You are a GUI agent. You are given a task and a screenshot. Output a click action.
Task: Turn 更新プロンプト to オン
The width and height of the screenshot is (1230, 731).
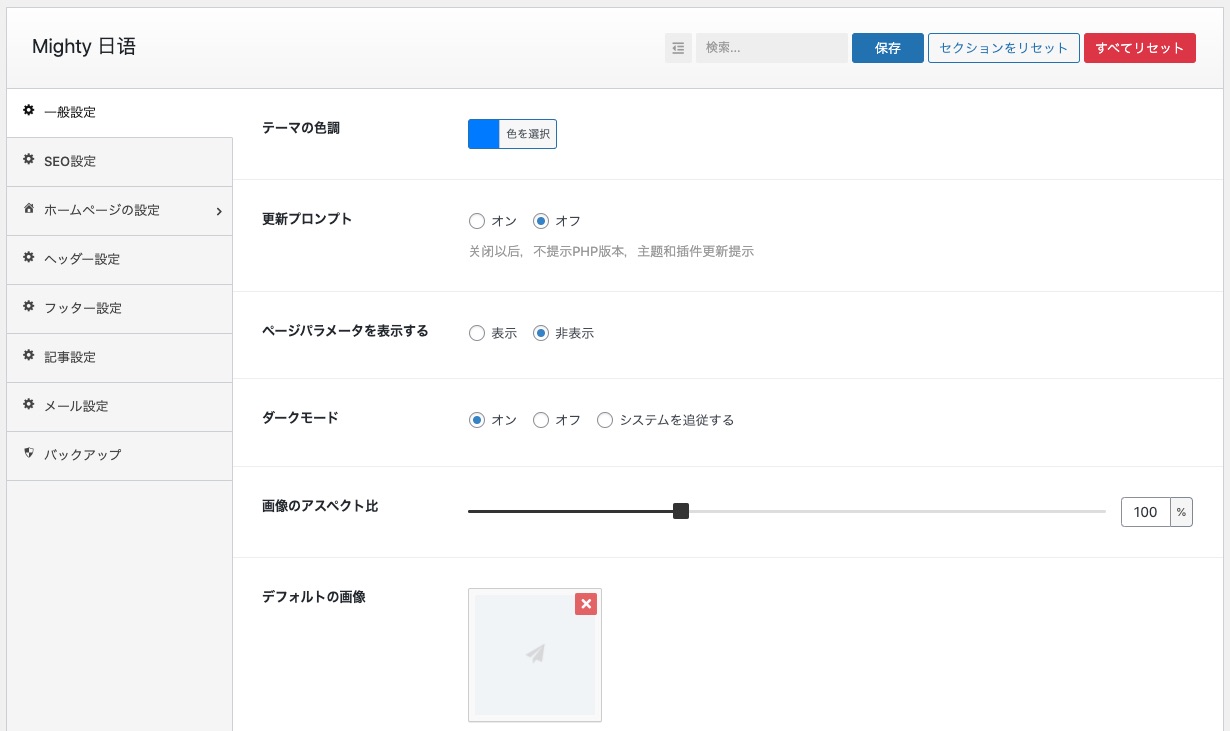(x=477, y=221)
